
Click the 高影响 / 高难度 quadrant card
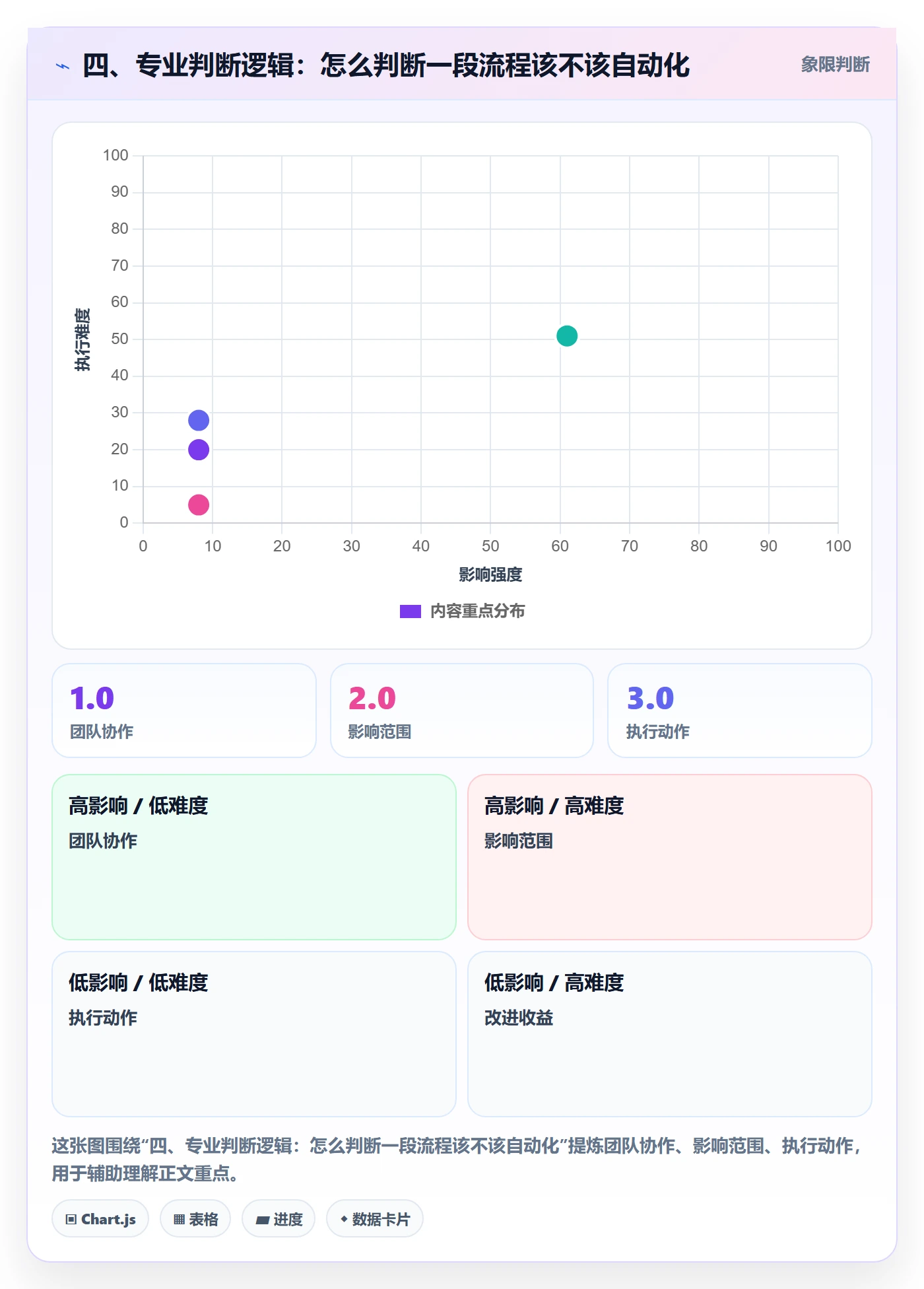670,857
